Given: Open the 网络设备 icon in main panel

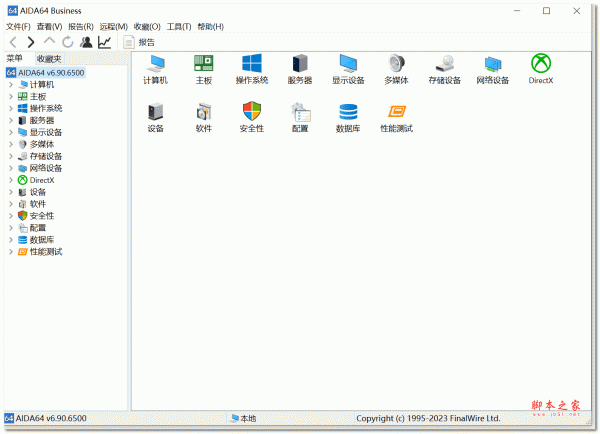Looking at the screenshot, I should 493,69.
